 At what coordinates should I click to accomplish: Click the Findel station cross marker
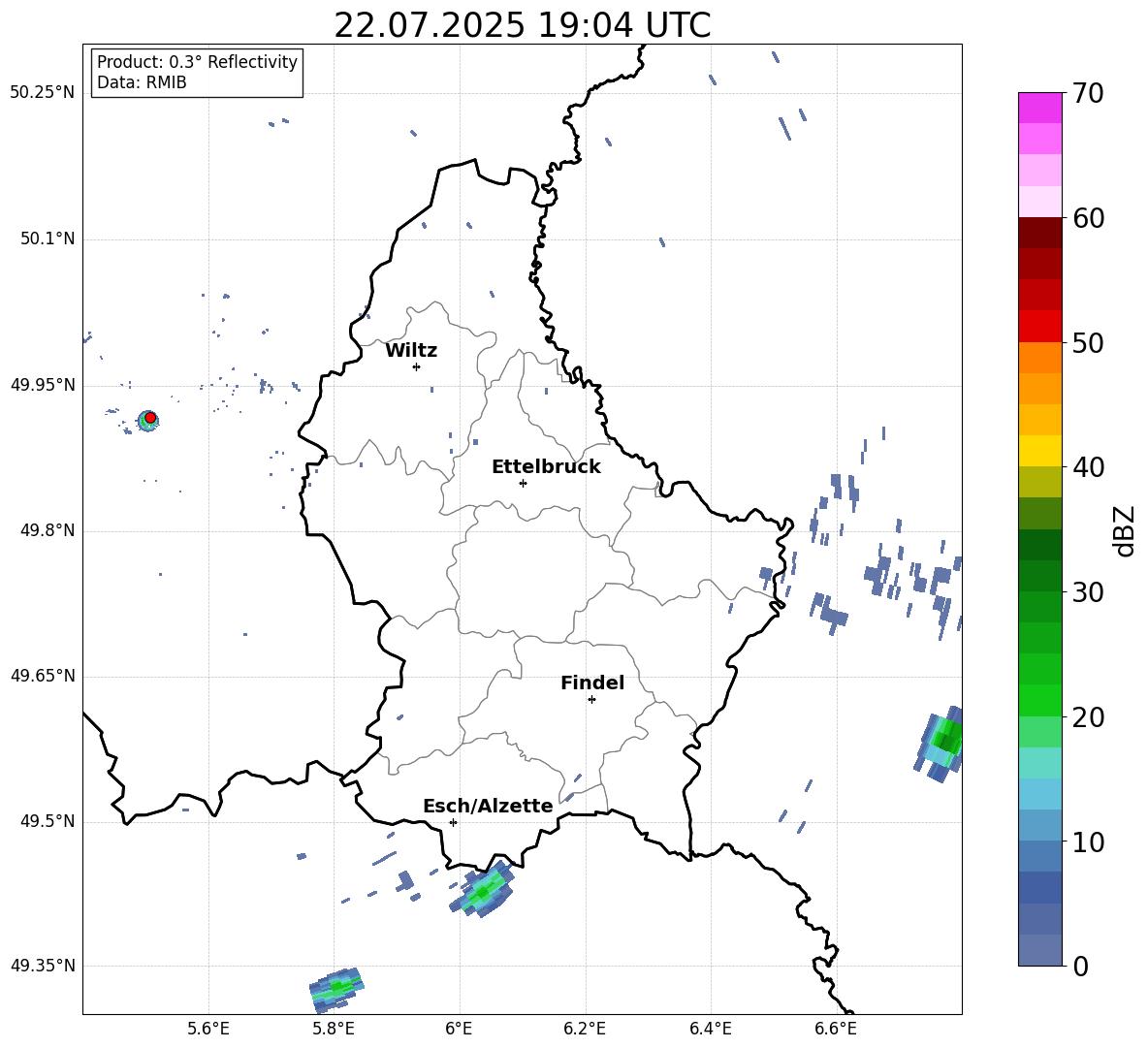click(x=591, y=700)
